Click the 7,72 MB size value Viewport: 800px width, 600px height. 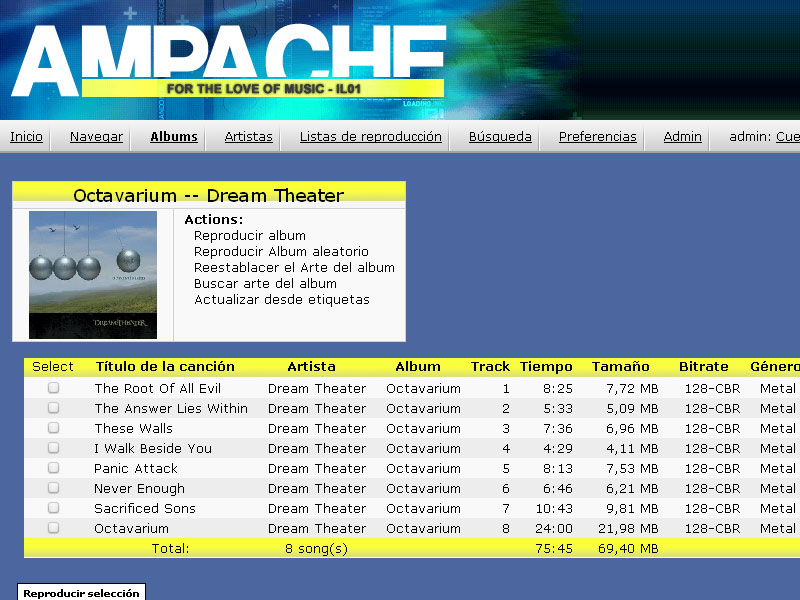click(x=632, y=388)
